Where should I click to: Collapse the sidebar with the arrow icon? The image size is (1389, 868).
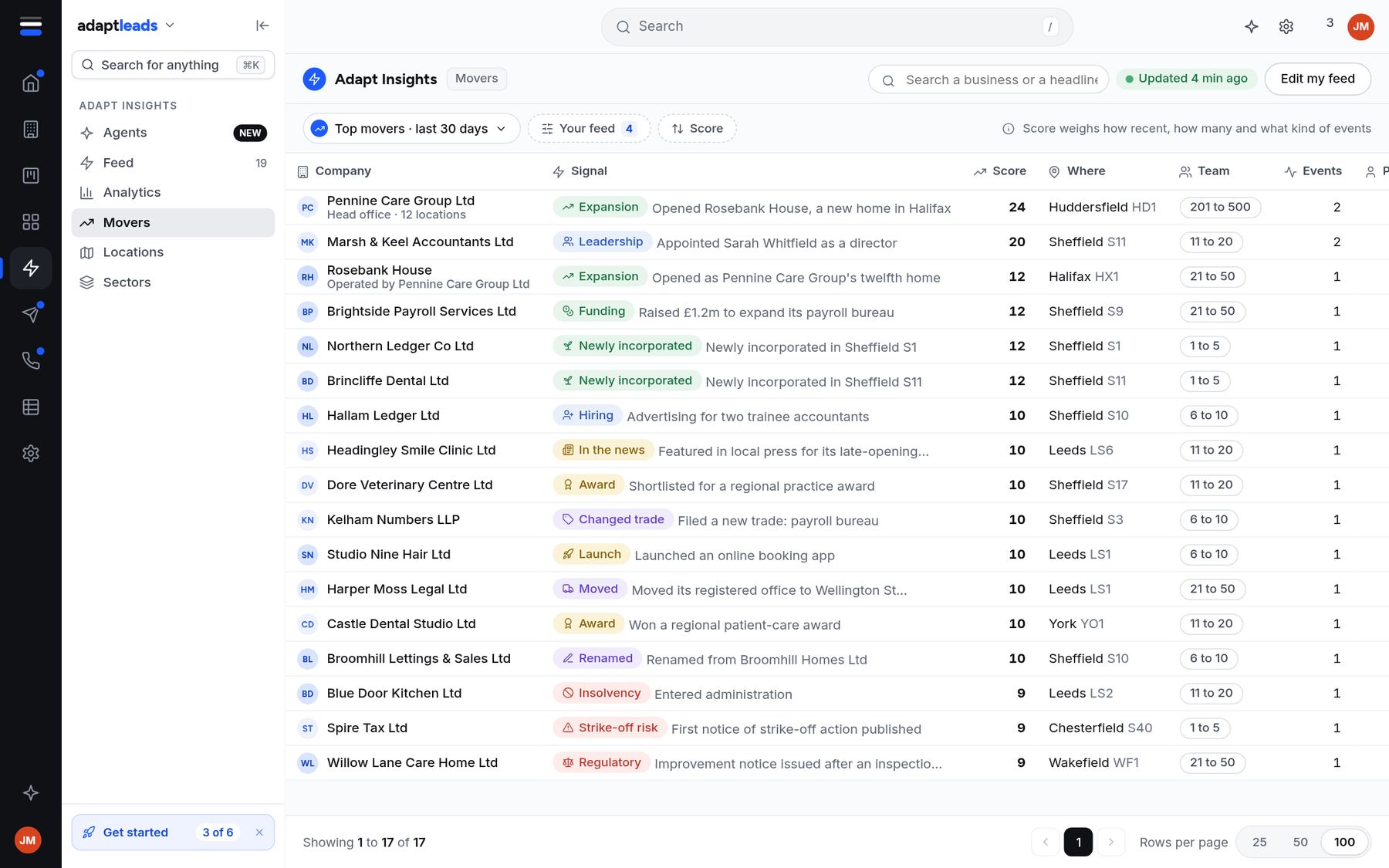point(262,25)
